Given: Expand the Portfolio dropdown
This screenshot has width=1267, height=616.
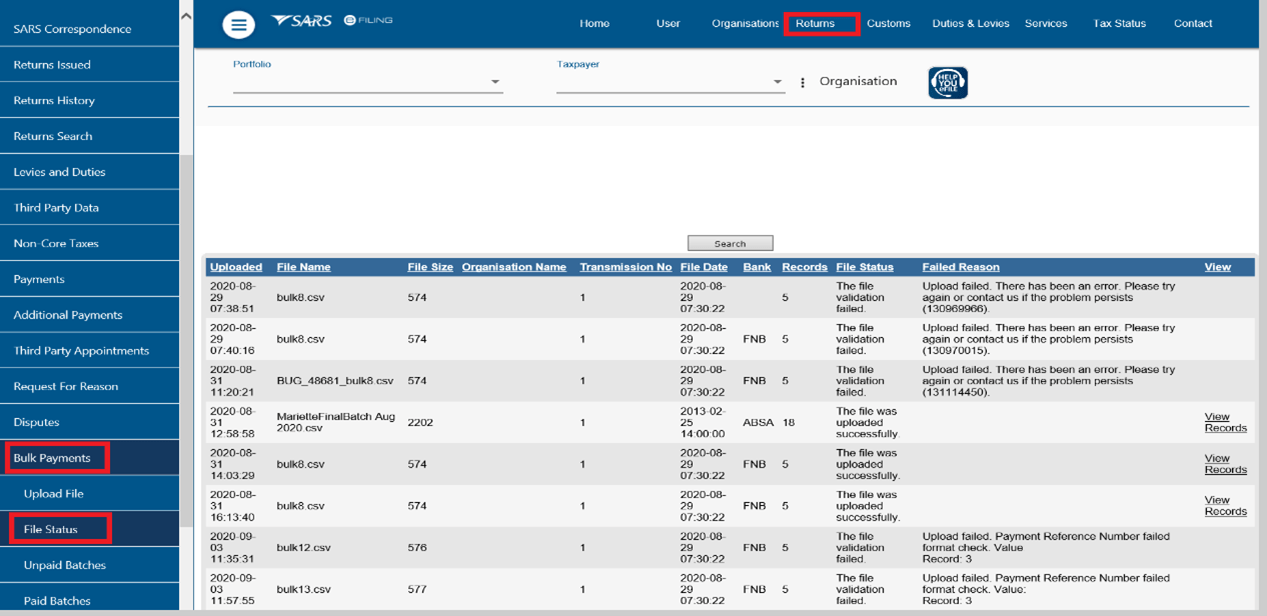Looking at the screenshot, I should tap(495, 83).
